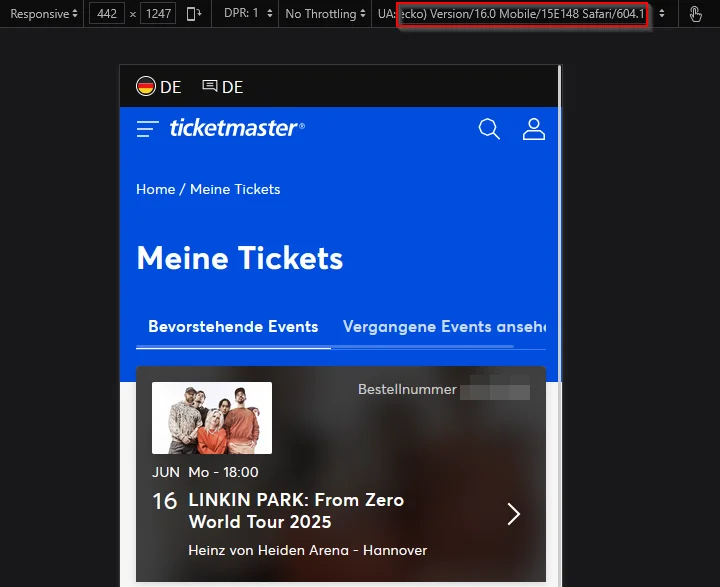Click Heinz von Heiden Arena - Hannover text
This screenshot has height=587, width=720.
point(308,550)
